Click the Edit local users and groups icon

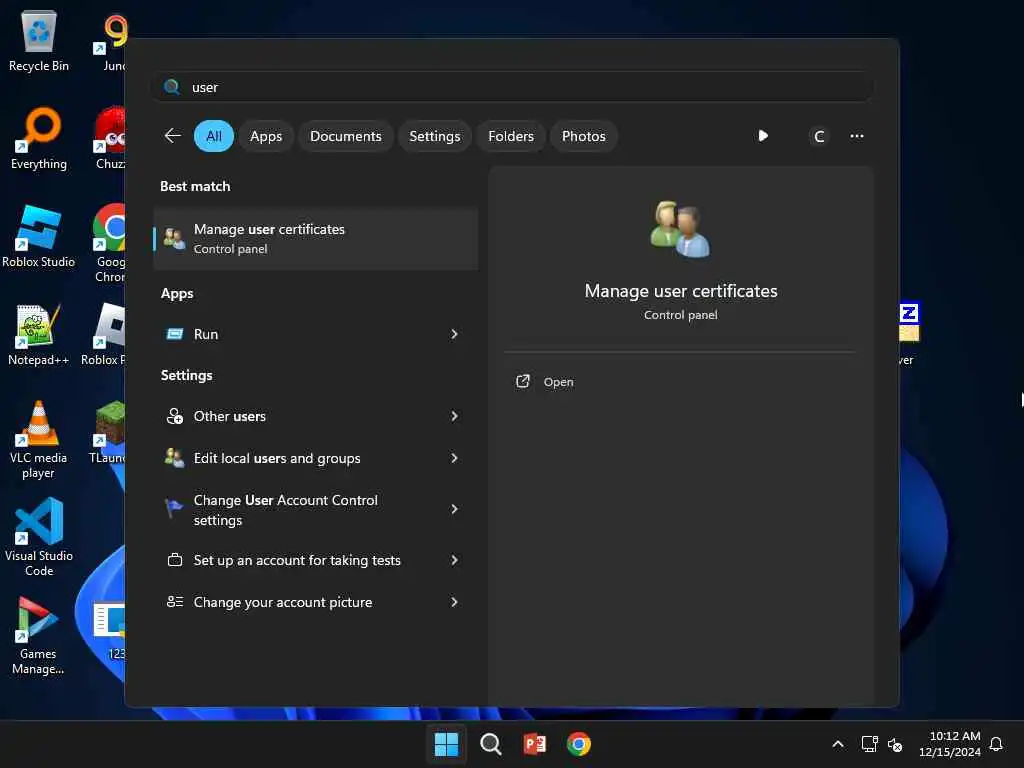point(174,458)
